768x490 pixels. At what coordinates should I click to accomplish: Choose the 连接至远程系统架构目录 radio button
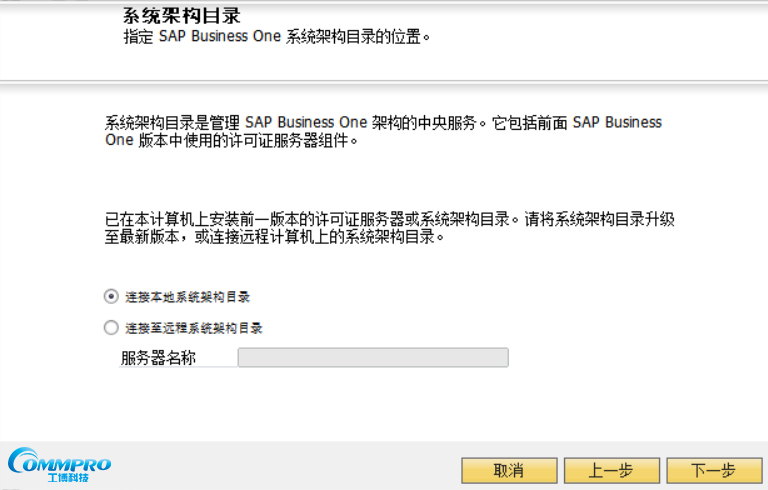pyautogui.click(x=111, y=328)
